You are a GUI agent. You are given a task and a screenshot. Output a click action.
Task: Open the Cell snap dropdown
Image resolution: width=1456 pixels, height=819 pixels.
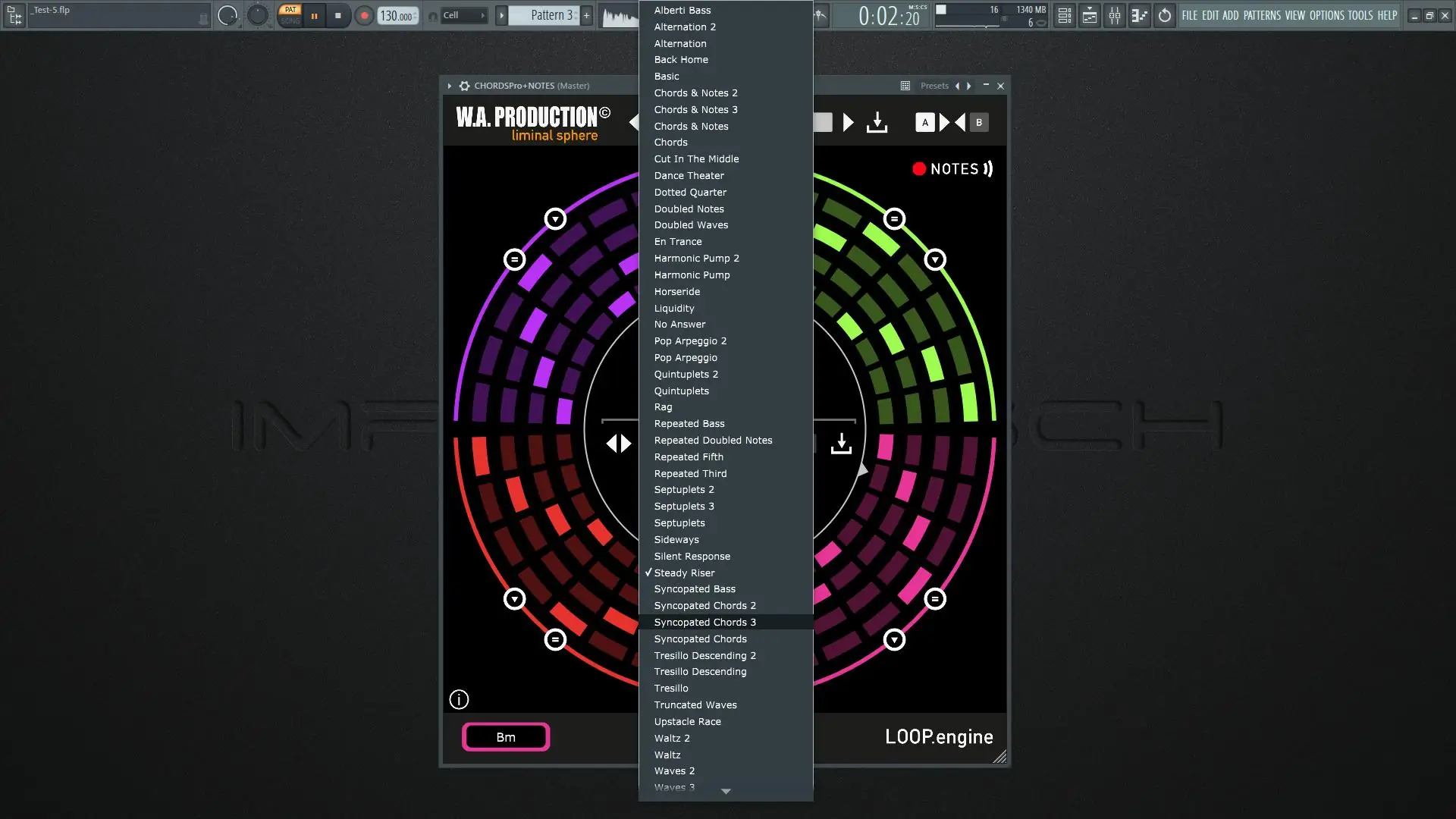tap(463, 15)
